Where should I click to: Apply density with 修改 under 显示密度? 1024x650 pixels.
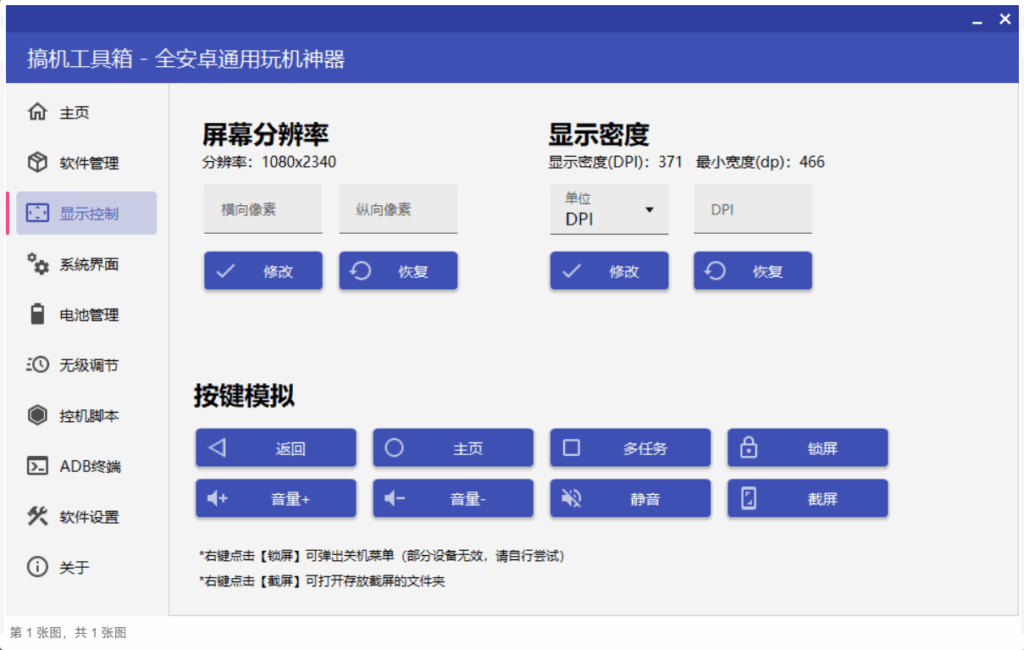click(609, 271)
